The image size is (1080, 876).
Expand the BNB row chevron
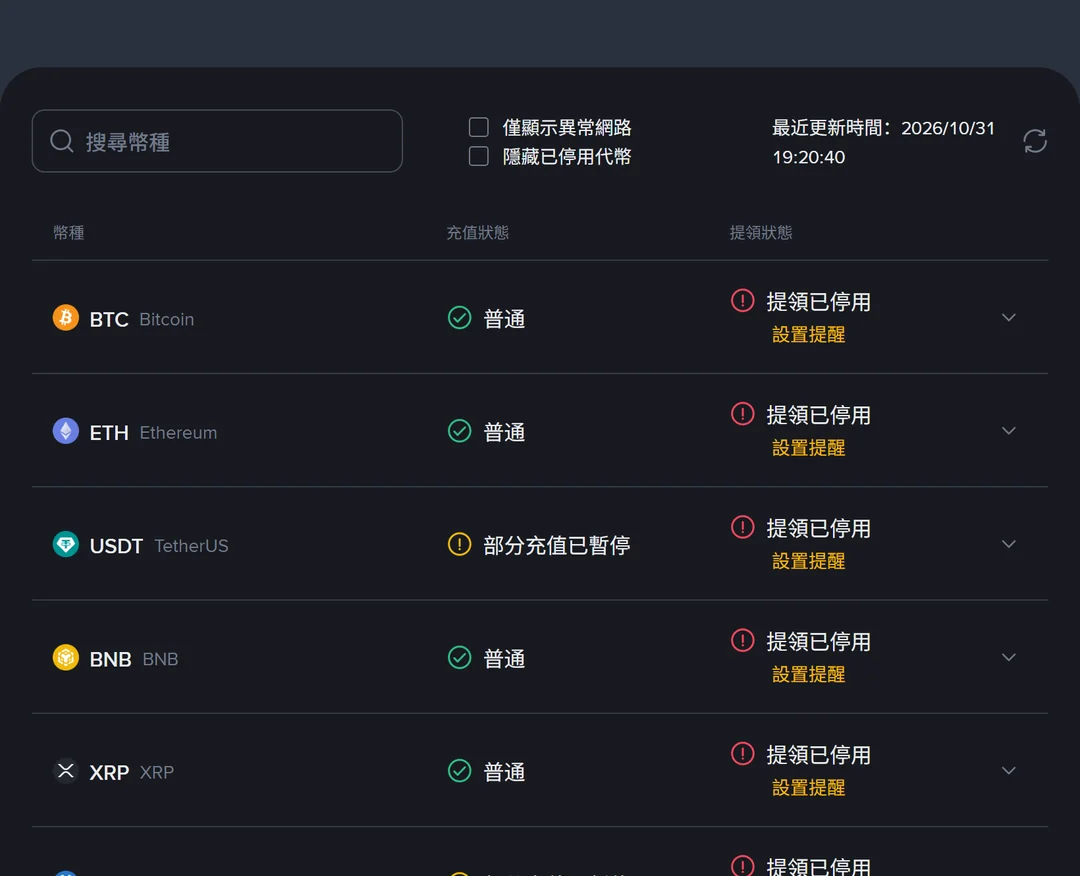[1008, 658]
